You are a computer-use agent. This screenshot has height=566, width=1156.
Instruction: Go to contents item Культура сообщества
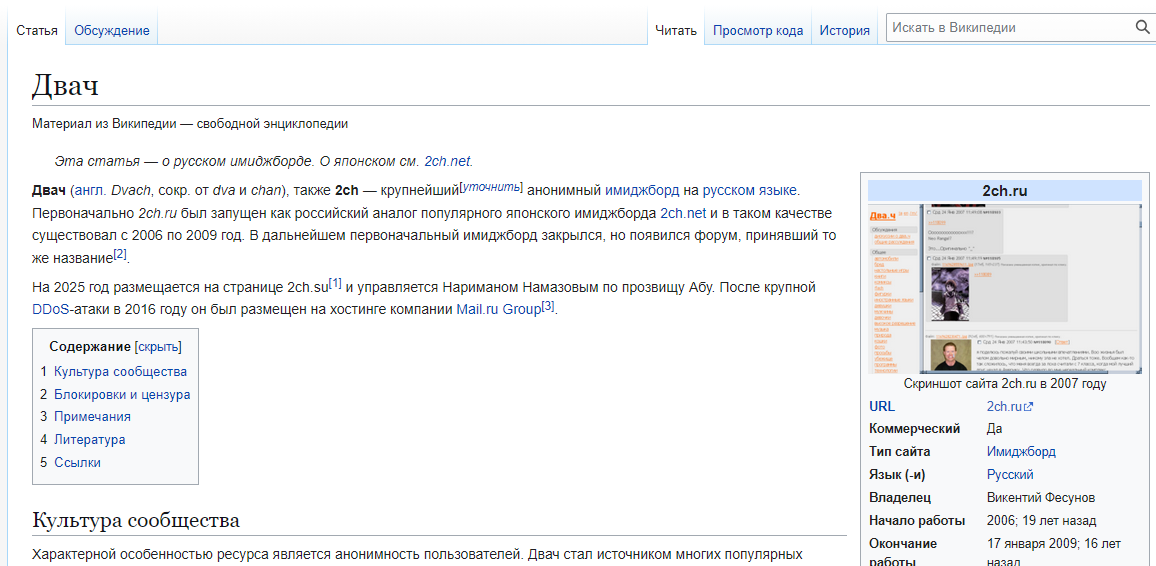tap(120, 371)
